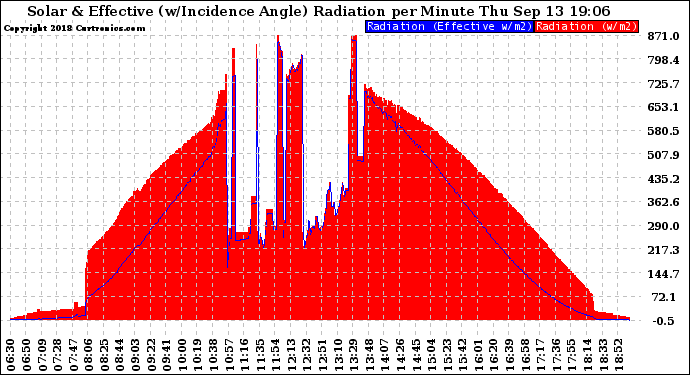This screenshot has width=690, height=375.
Task: Click the 18:33 time label
Action: point(603,355)
